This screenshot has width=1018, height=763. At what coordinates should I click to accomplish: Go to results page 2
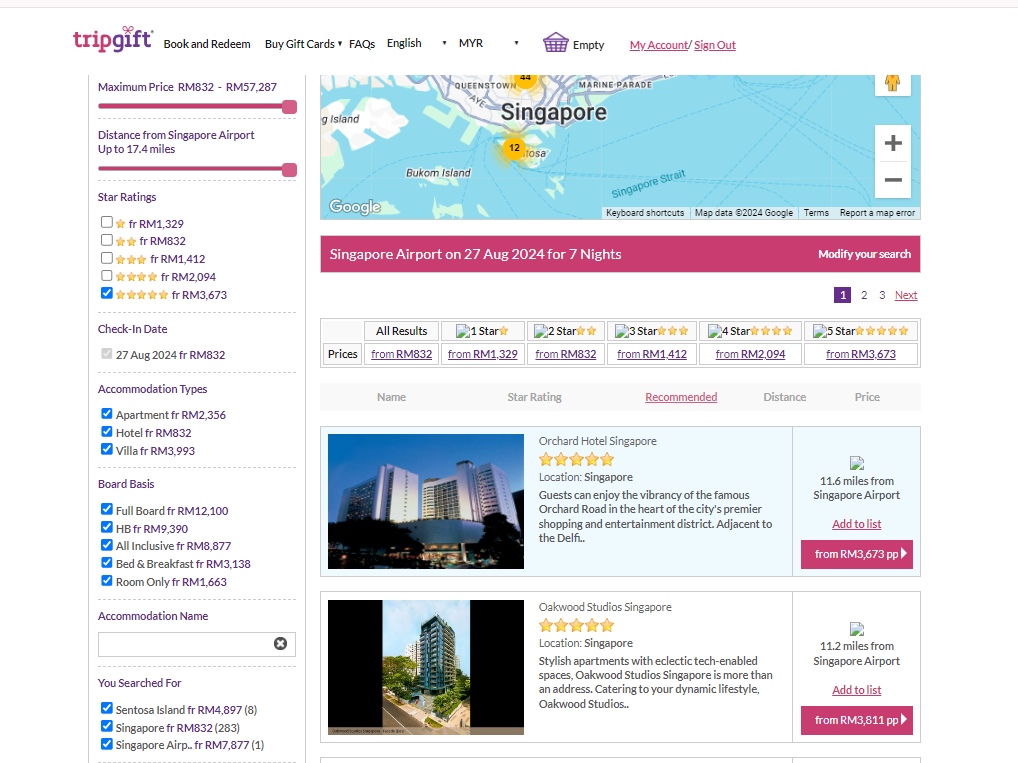863,295
